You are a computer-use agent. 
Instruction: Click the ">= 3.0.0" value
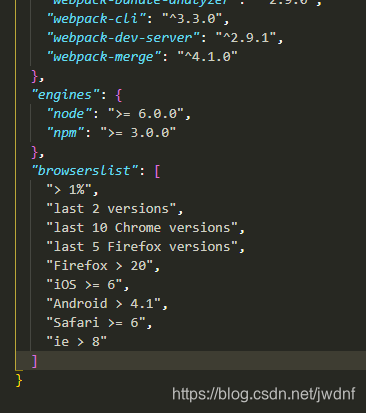click(x=138, y=133)
